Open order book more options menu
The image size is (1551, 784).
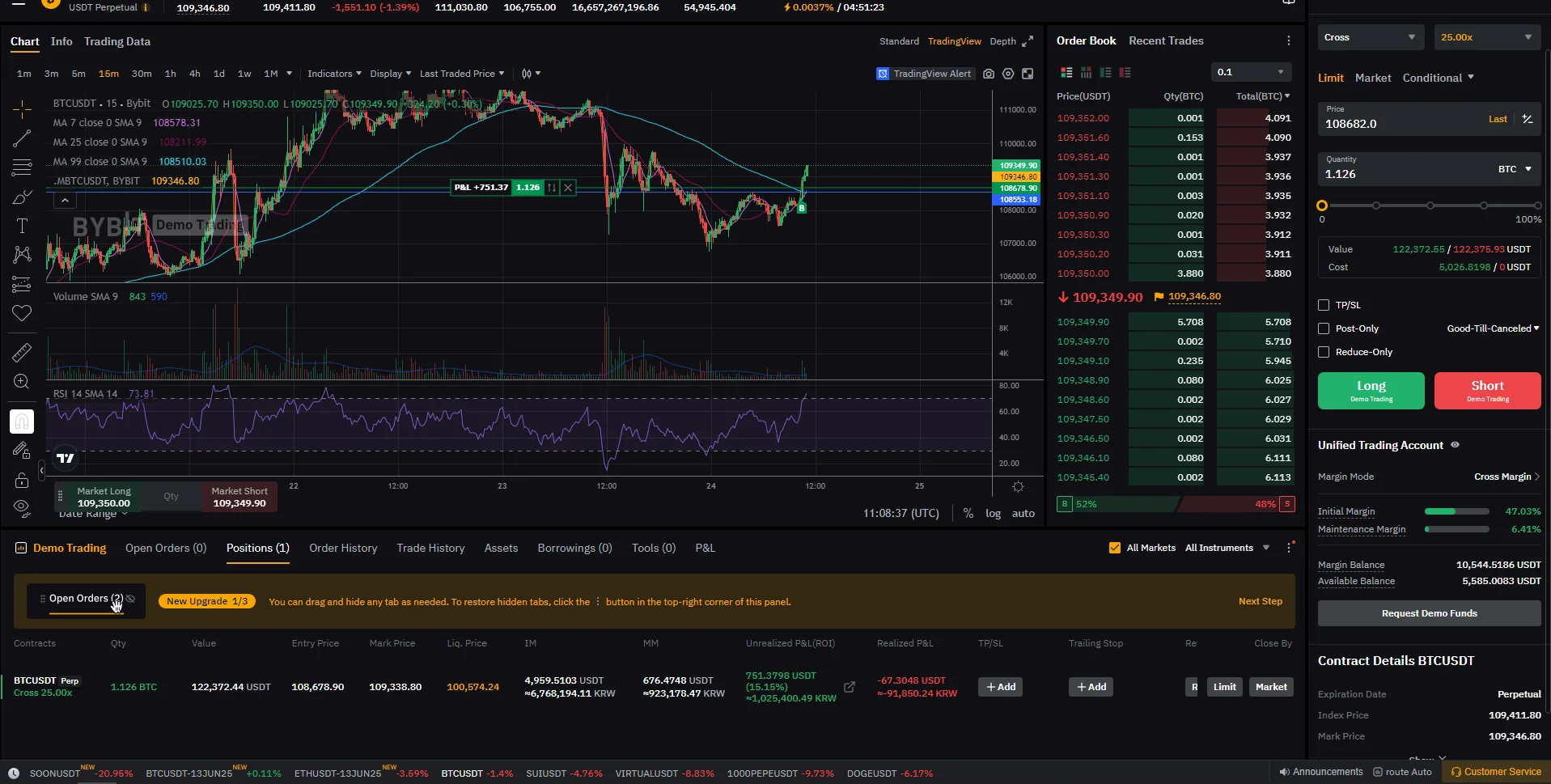(x=1288, y=40)
